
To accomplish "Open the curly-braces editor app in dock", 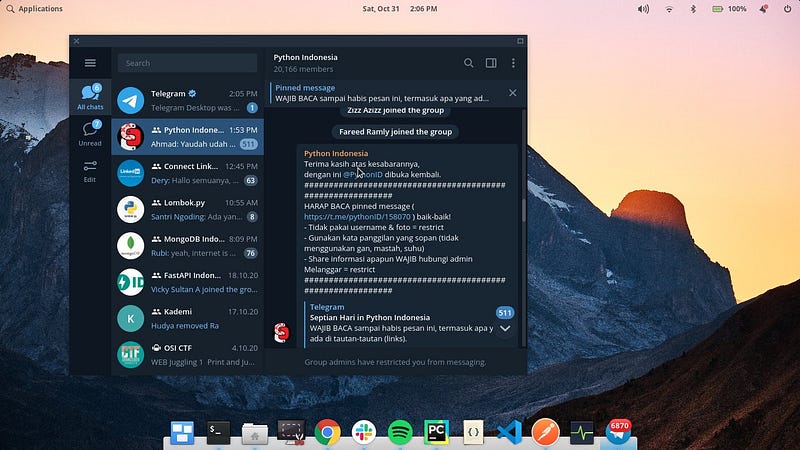I will [473, 433].
